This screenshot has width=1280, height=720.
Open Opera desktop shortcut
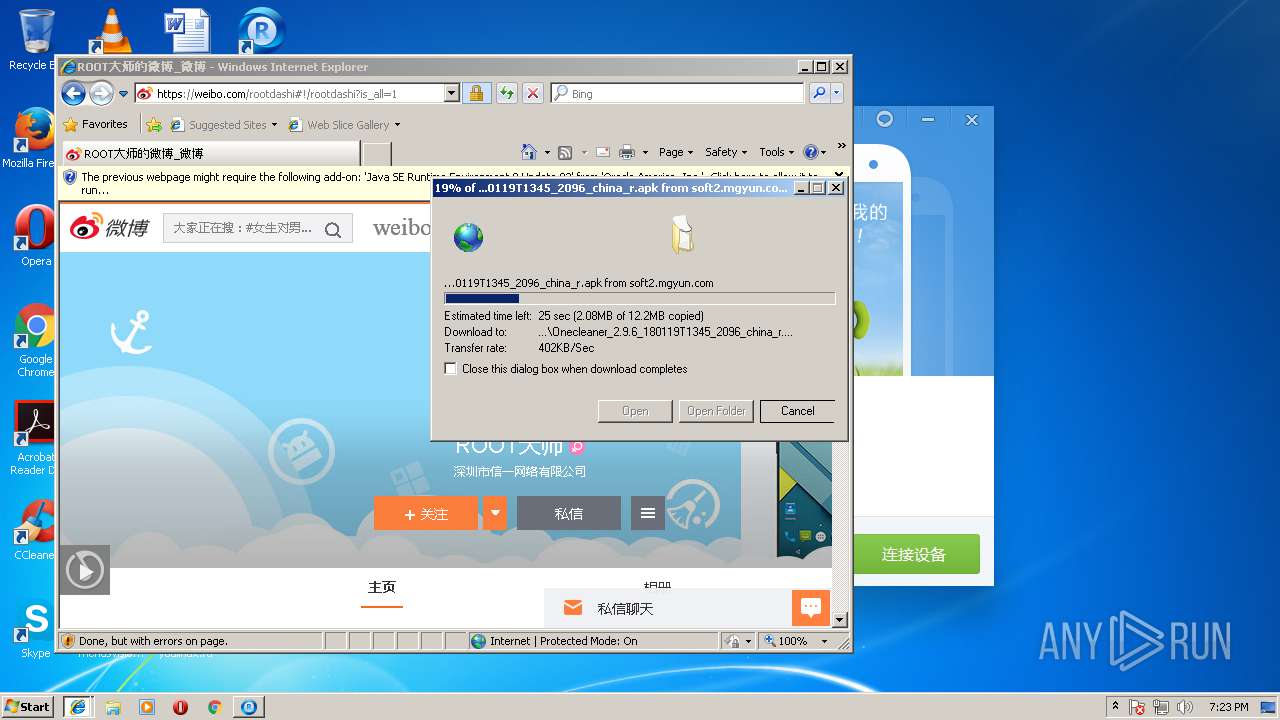35,236
